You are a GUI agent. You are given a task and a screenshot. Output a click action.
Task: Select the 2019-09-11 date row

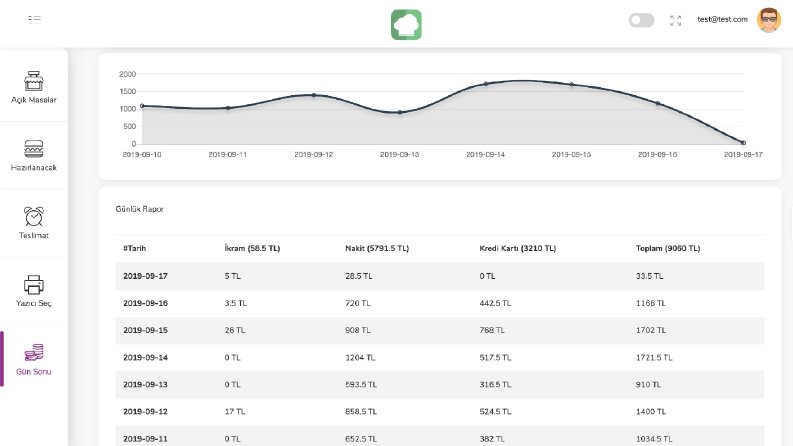tap(439, 438)
